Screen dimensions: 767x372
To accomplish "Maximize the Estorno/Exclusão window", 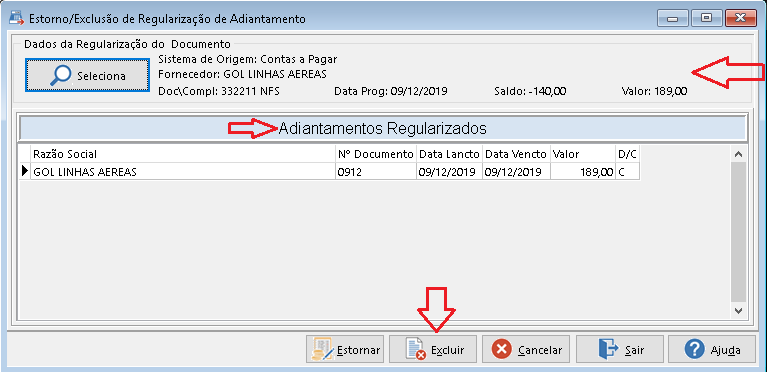I will [x=706, y=18].
